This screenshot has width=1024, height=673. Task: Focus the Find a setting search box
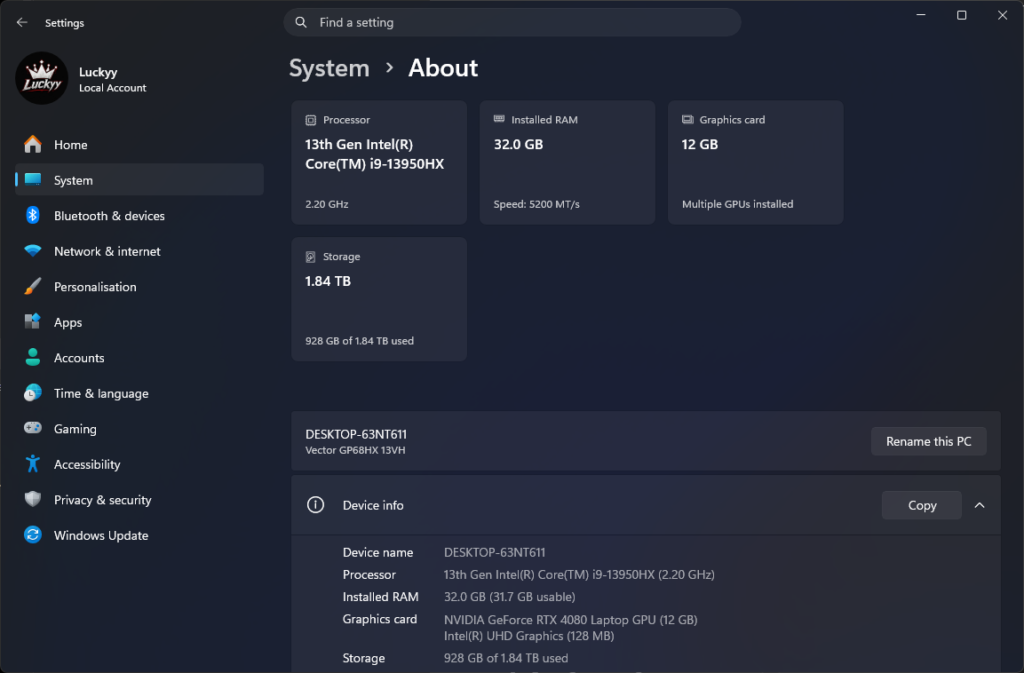click(512, 22)
